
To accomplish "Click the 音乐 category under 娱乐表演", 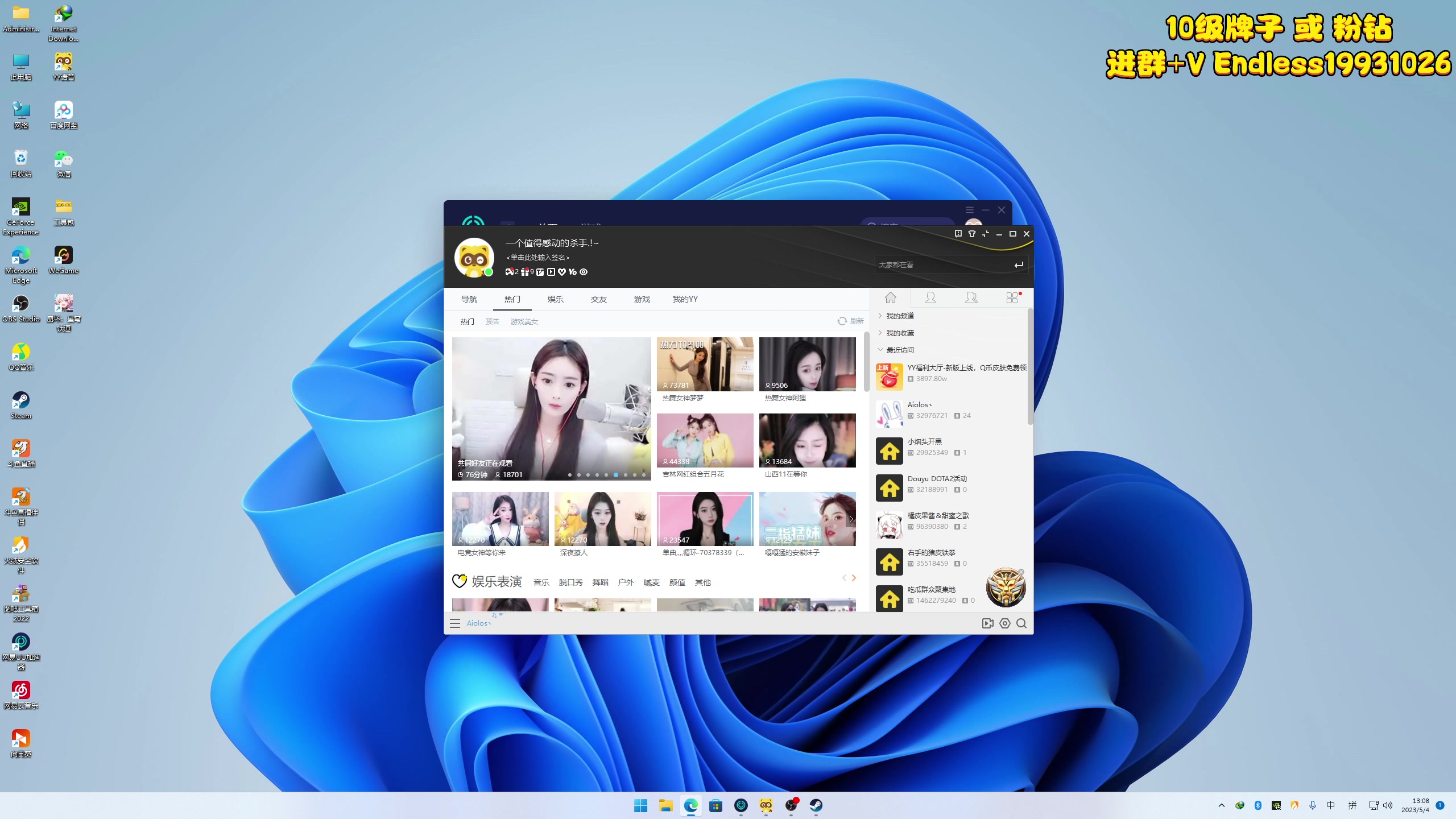I will coord(541,582).
